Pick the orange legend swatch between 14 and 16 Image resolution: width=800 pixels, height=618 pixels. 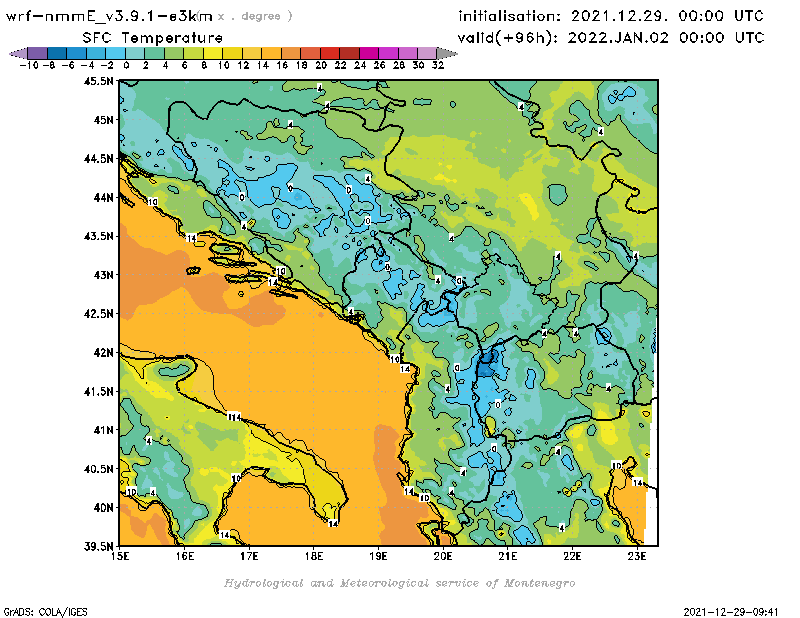point(271,54)
